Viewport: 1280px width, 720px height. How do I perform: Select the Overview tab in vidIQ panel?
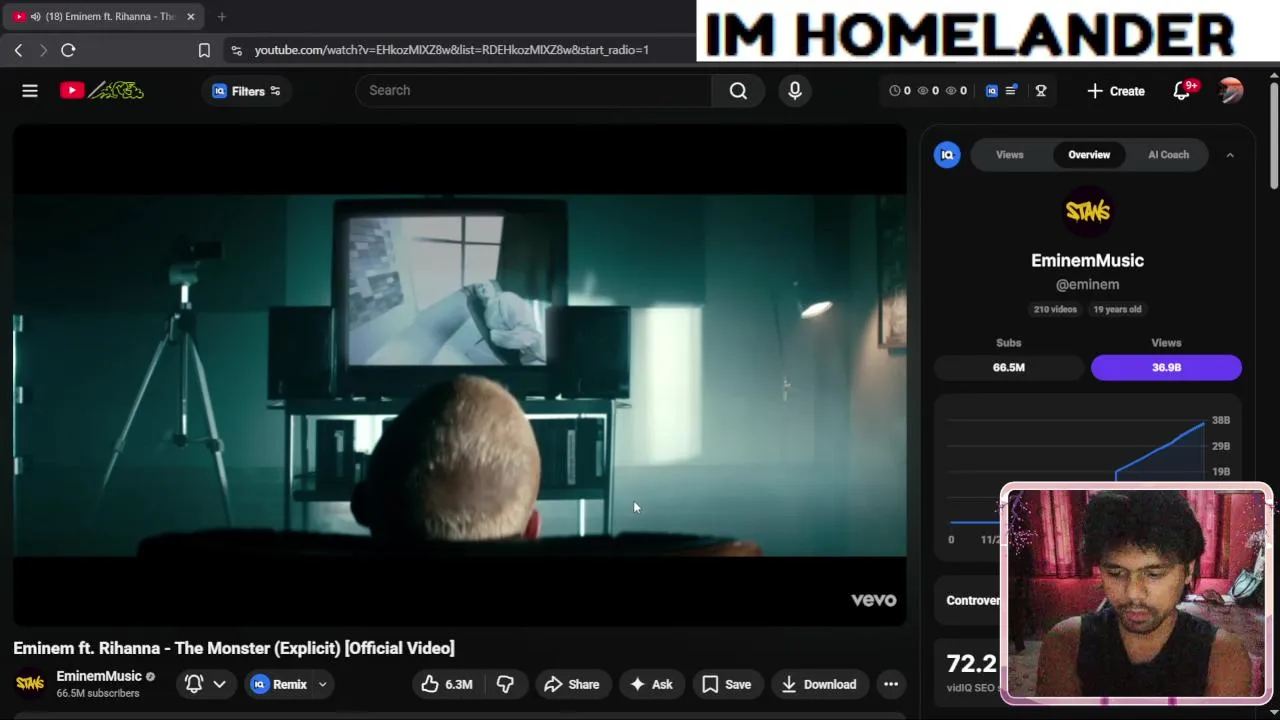click(x=1089, y=155)
